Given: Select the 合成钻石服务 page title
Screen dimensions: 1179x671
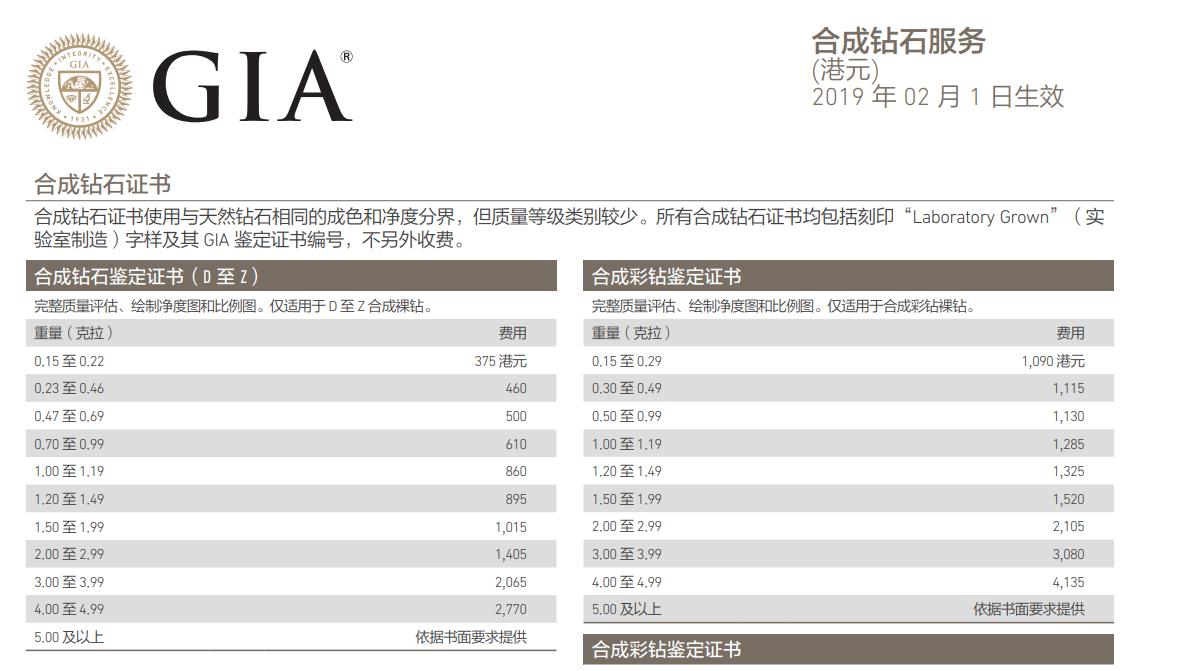Looking at the screenshot, I should 899,41.
